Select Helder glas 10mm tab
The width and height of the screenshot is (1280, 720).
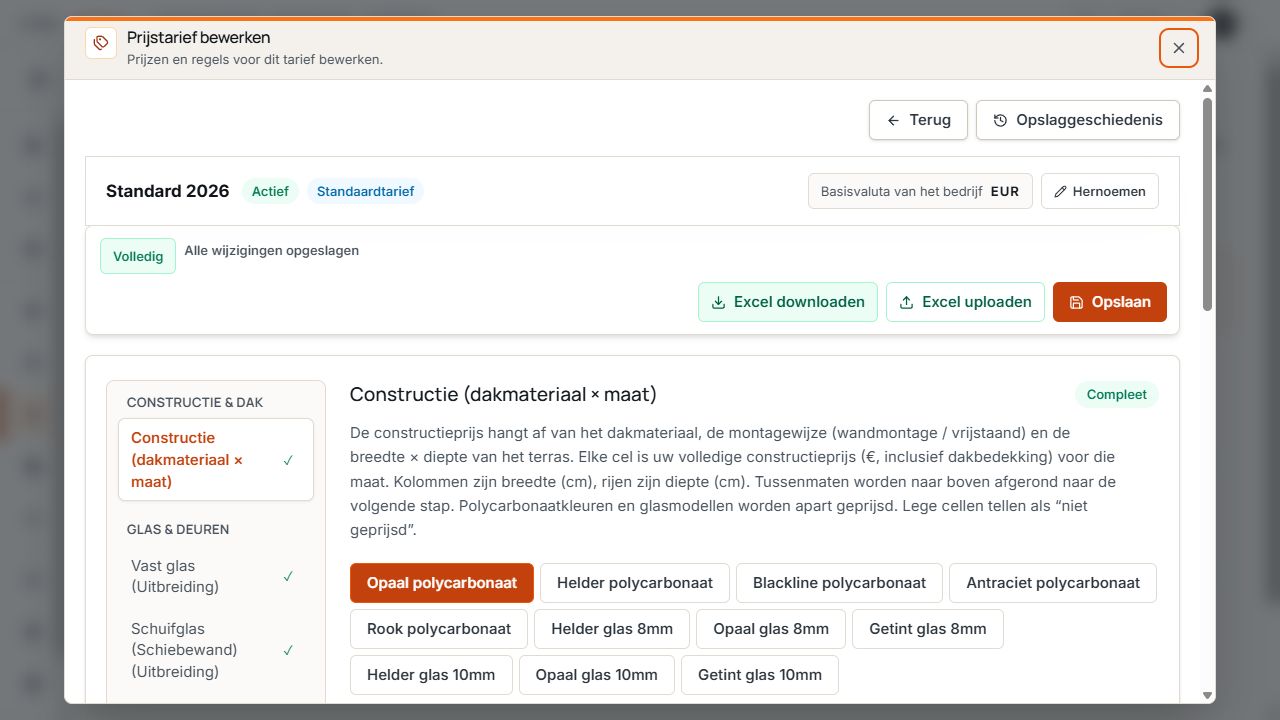click(431, 675)
